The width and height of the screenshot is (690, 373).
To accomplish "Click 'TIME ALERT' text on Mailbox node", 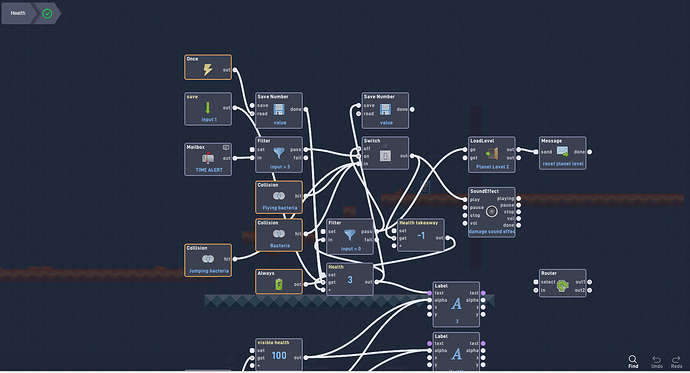I will [x=209, y=170].
